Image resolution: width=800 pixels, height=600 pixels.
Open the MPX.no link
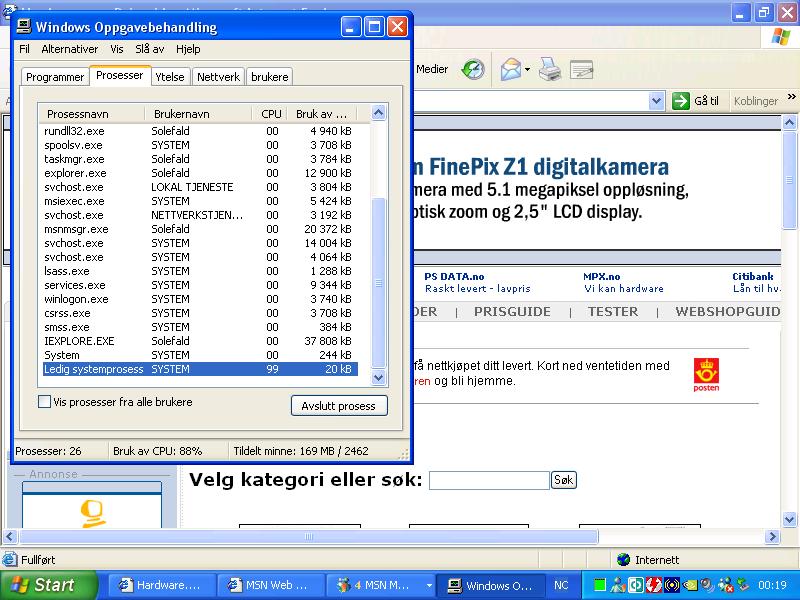point(602,277)
